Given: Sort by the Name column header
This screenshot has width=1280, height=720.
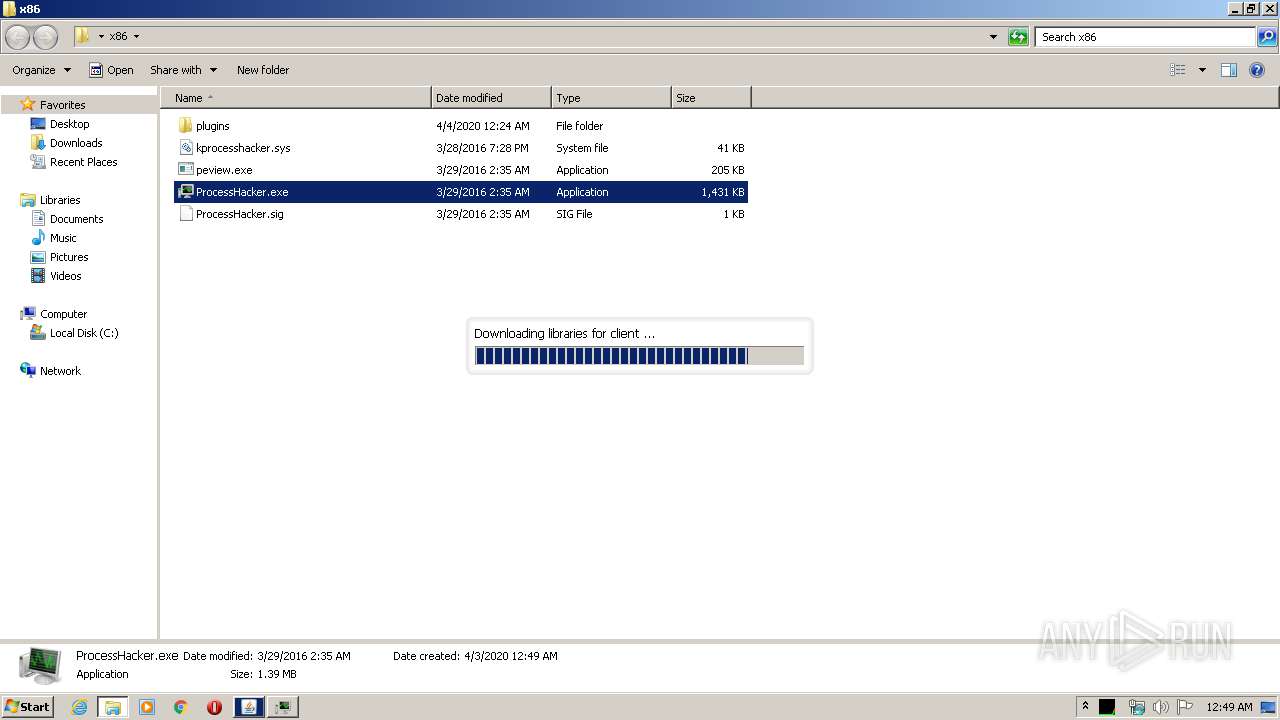Looking at the screenshot, I should tap(296, 98).
